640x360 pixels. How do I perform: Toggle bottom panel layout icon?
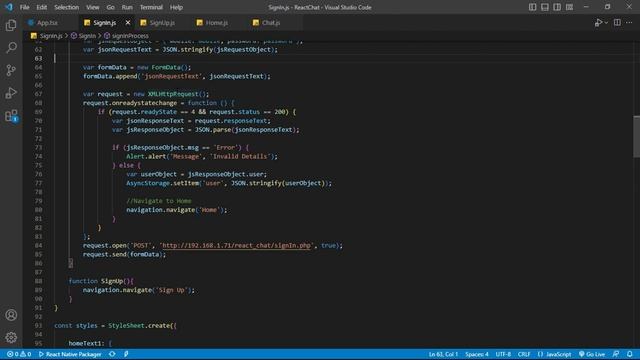(544, 7)
